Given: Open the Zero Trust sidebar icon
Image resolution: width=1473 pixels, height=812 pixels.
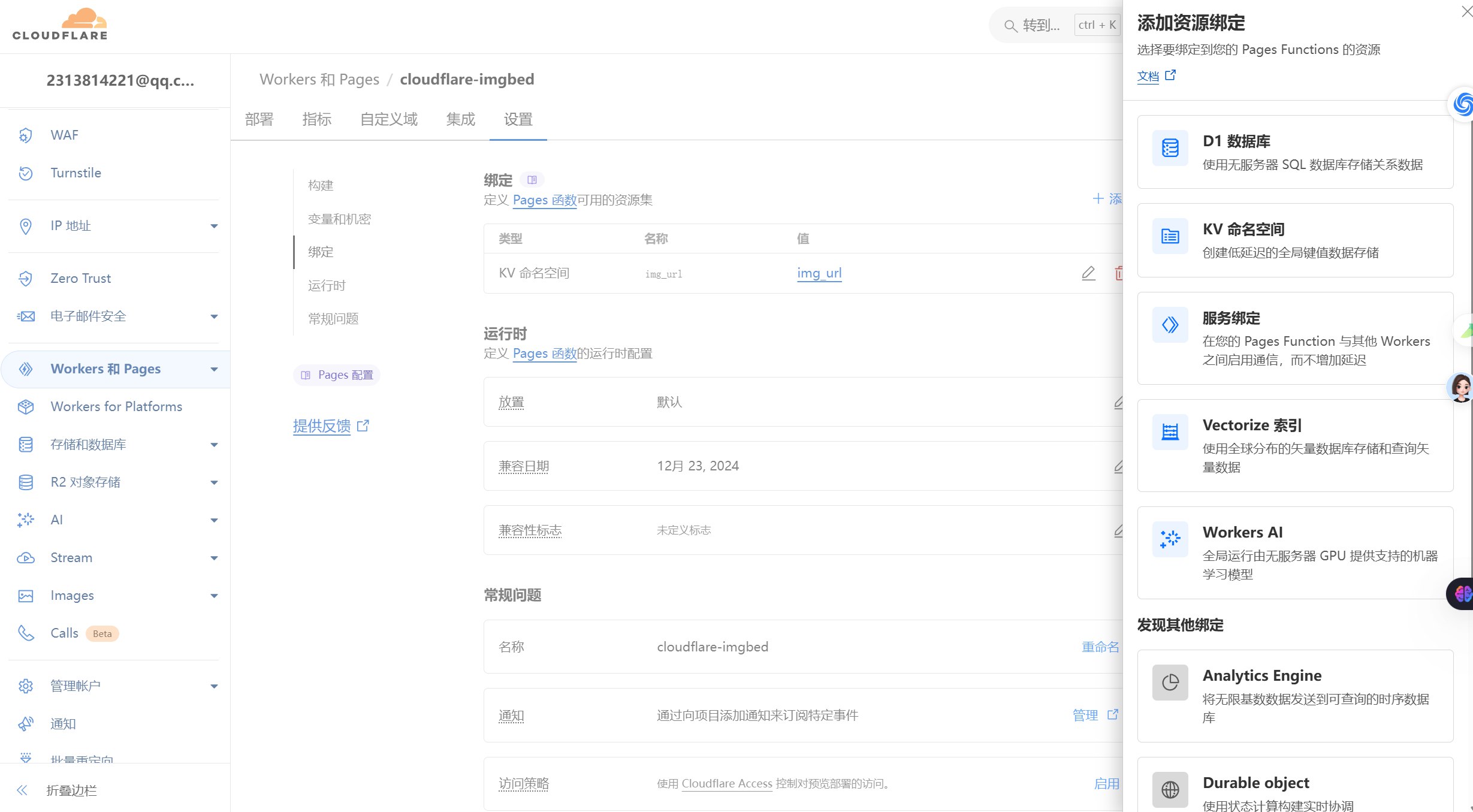Looking at the screenshot, I should [x=25, y=279].
